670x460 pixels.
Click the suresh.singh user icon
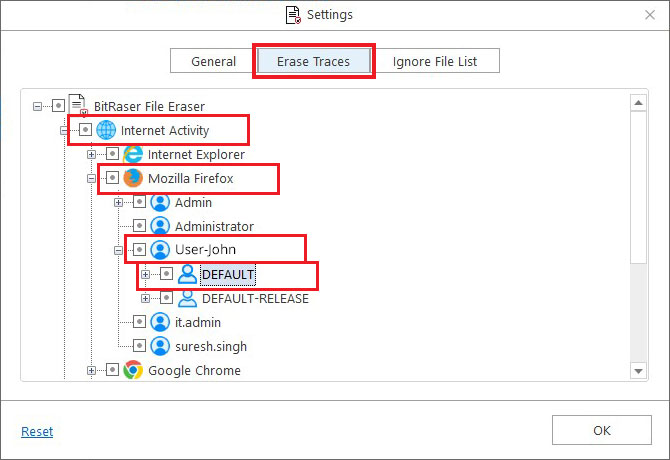tap(160, 346)
